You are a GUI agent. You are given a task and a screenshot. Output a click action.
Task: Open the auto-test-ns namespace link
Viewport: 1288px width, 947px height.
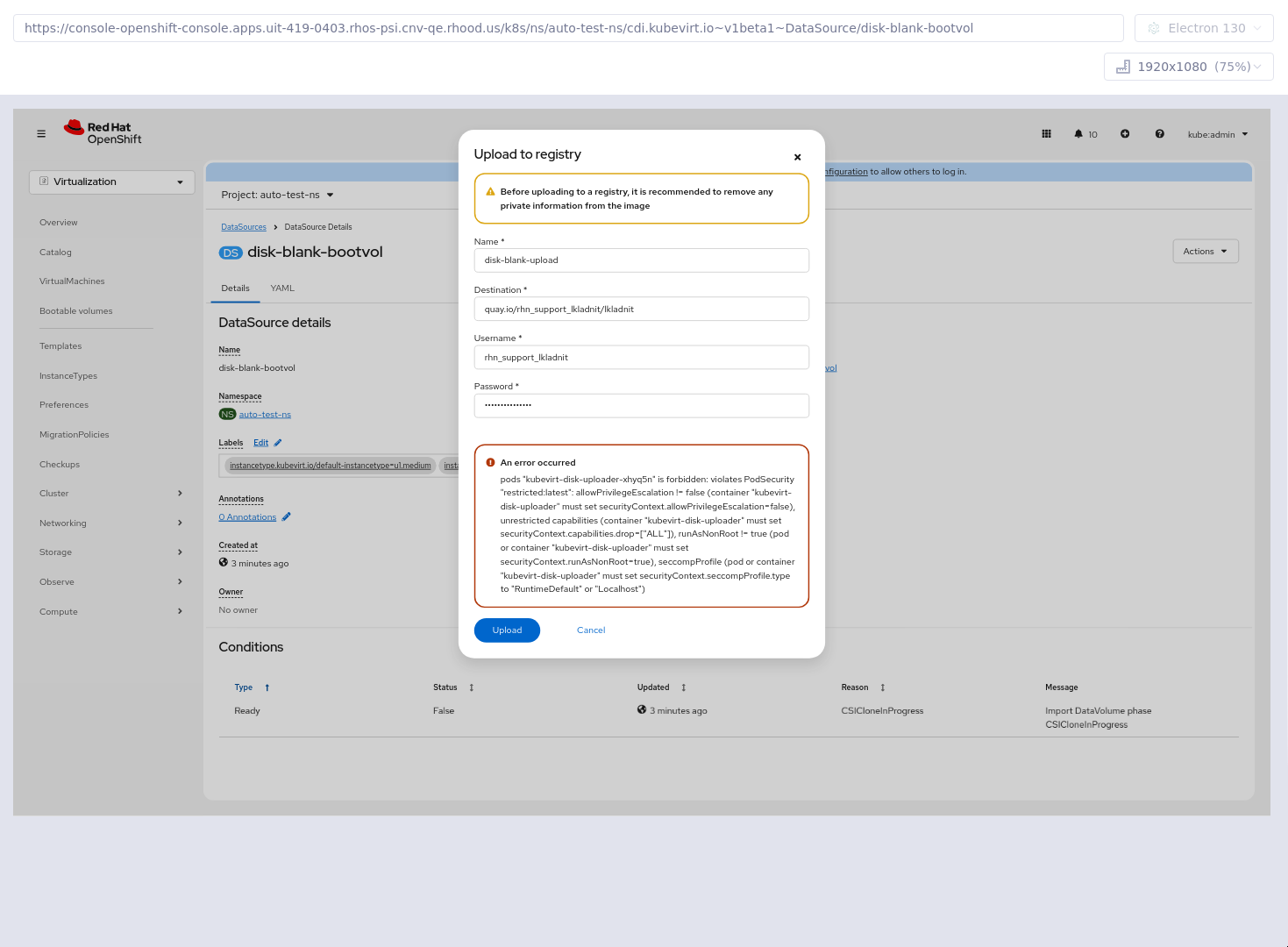point(265,415)
